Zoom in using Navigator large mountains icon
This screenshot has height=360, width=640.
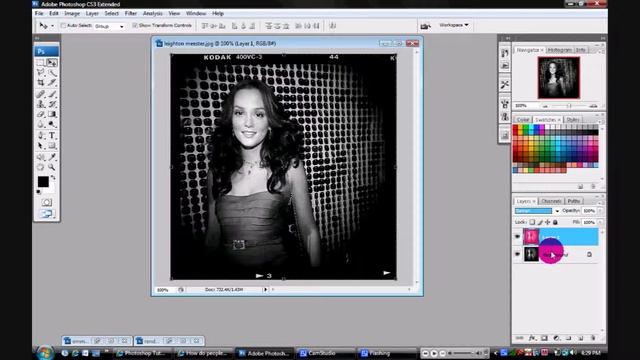593,106
